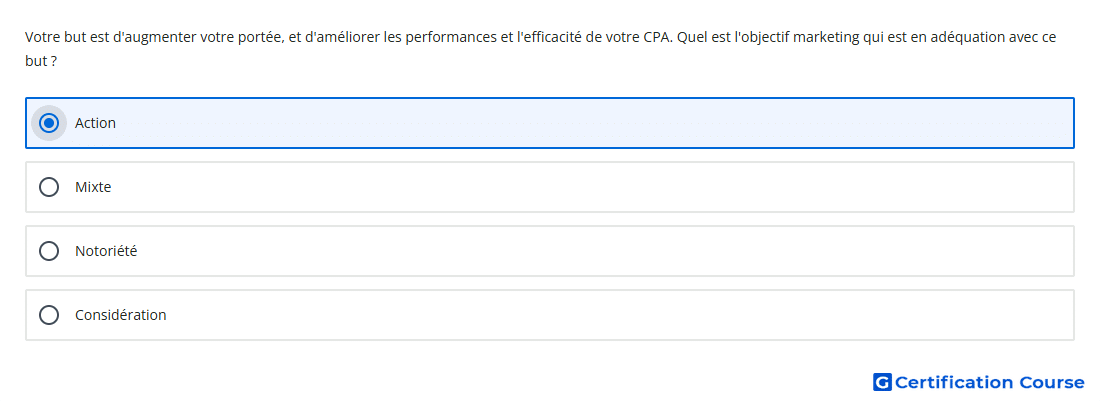This screenshot has height=401, width=1100.
Task: Click the word 'Votre' starting the question
Action: point(39,36)
